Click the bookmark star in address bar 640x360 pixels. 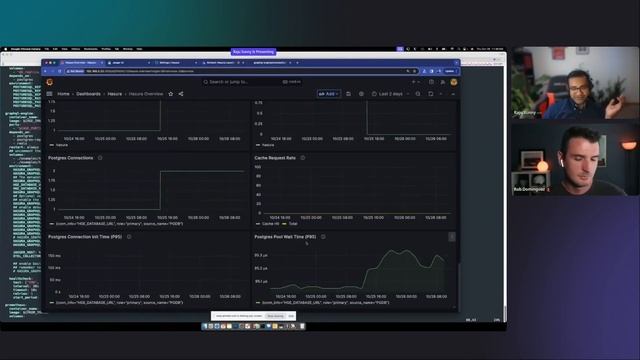[414, 71]
